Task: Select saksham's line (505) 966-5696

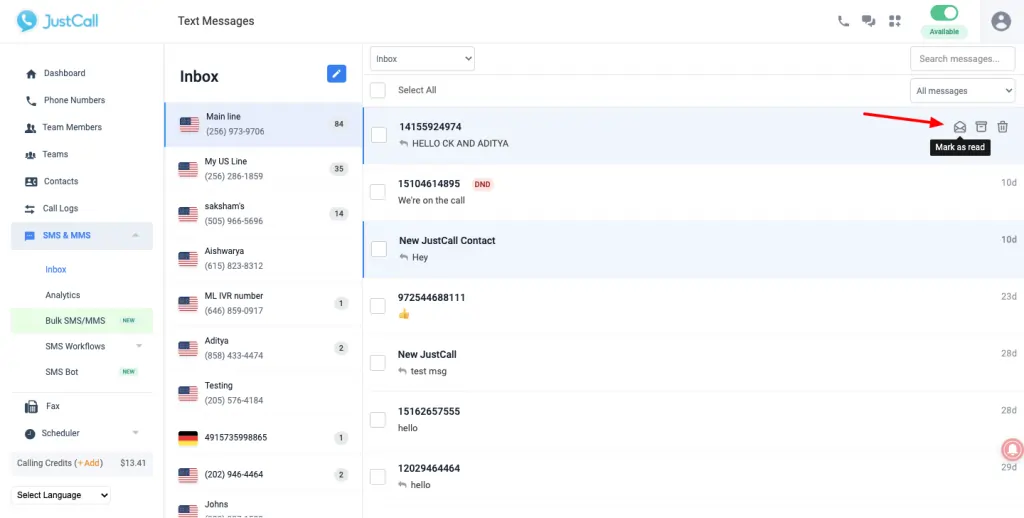Action: click(263, 214)
